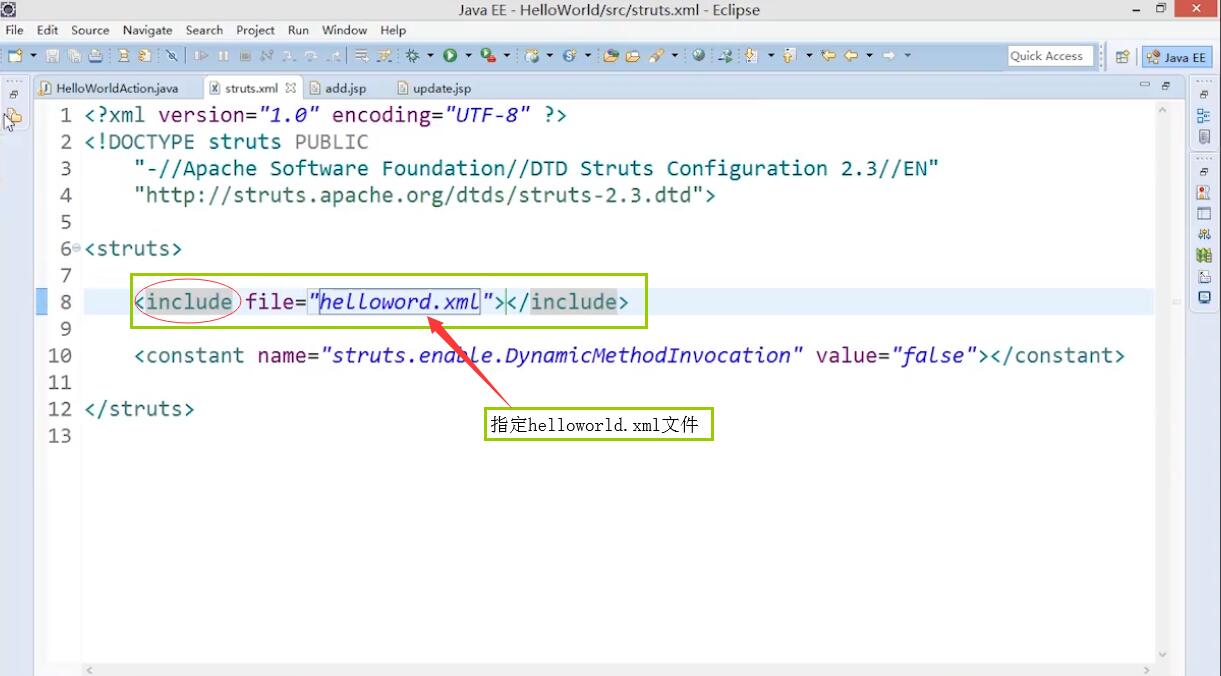Click the Open Perspective icon

click(x=1122, y=57)
